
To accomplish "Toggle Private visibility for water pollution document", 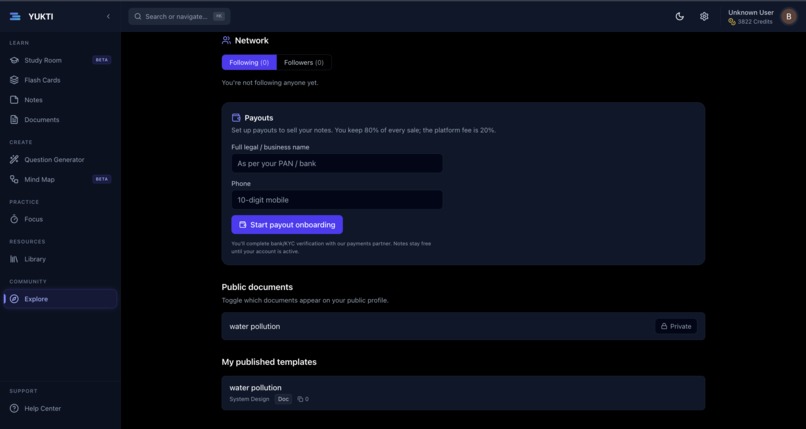I will tap(676, 326).
